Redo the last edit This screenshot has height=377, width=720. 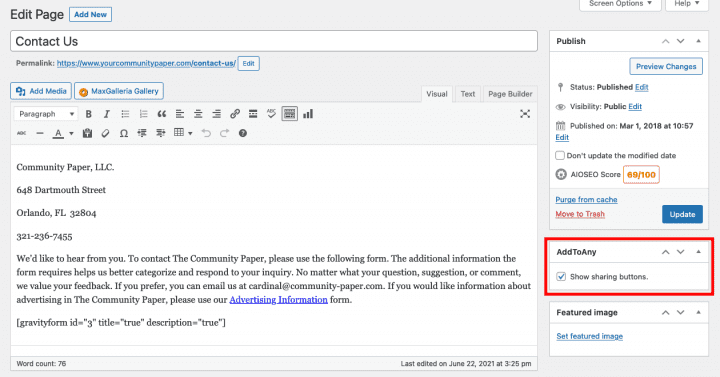[x=225, y=133]
